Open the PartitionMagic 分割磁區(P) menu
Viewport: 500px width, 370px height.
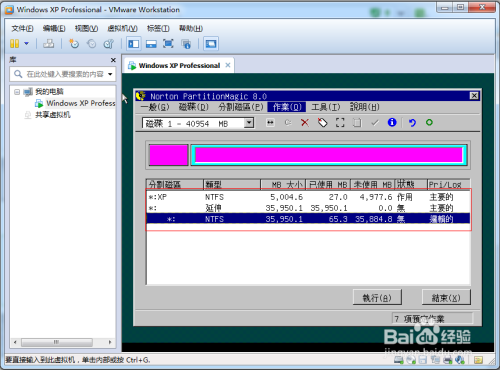click(241, 107)
